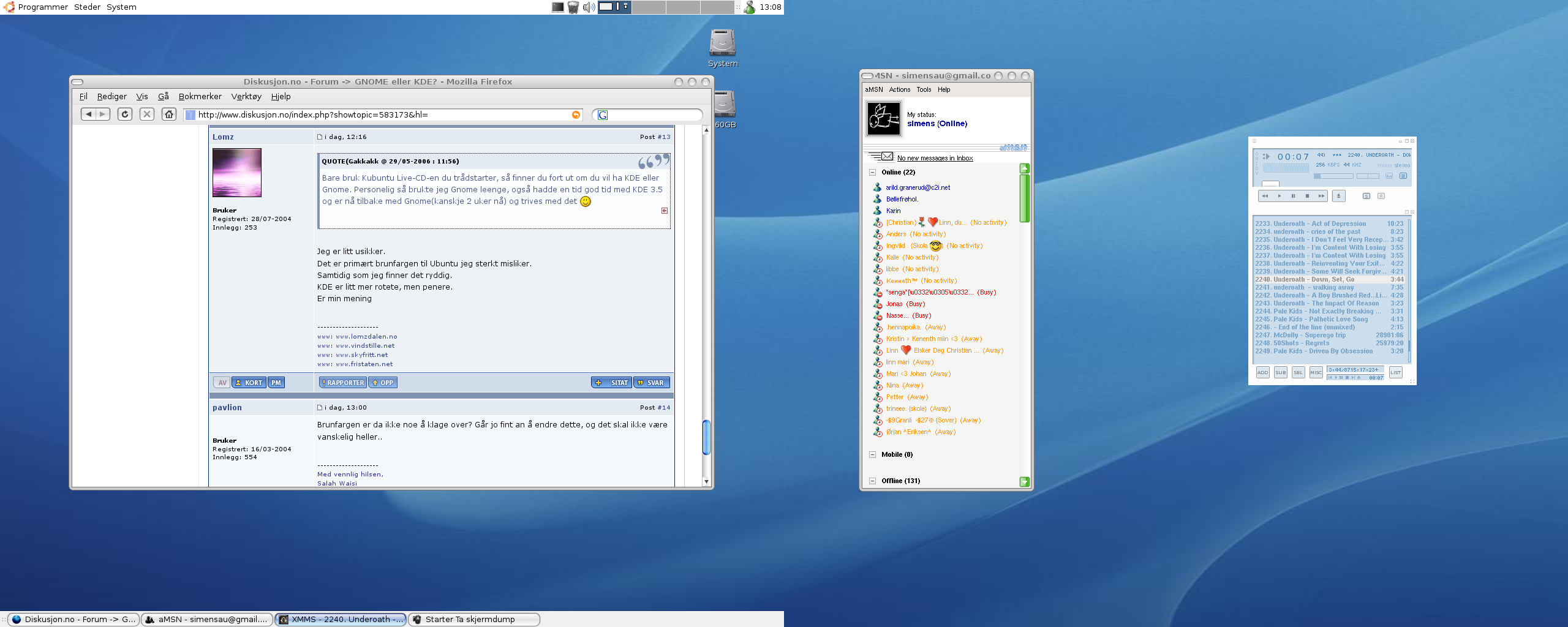Adjust the XMMS volume slider
Image resolution: width=1568 pixels, height=627 pixels.
tap(1333, 176)
